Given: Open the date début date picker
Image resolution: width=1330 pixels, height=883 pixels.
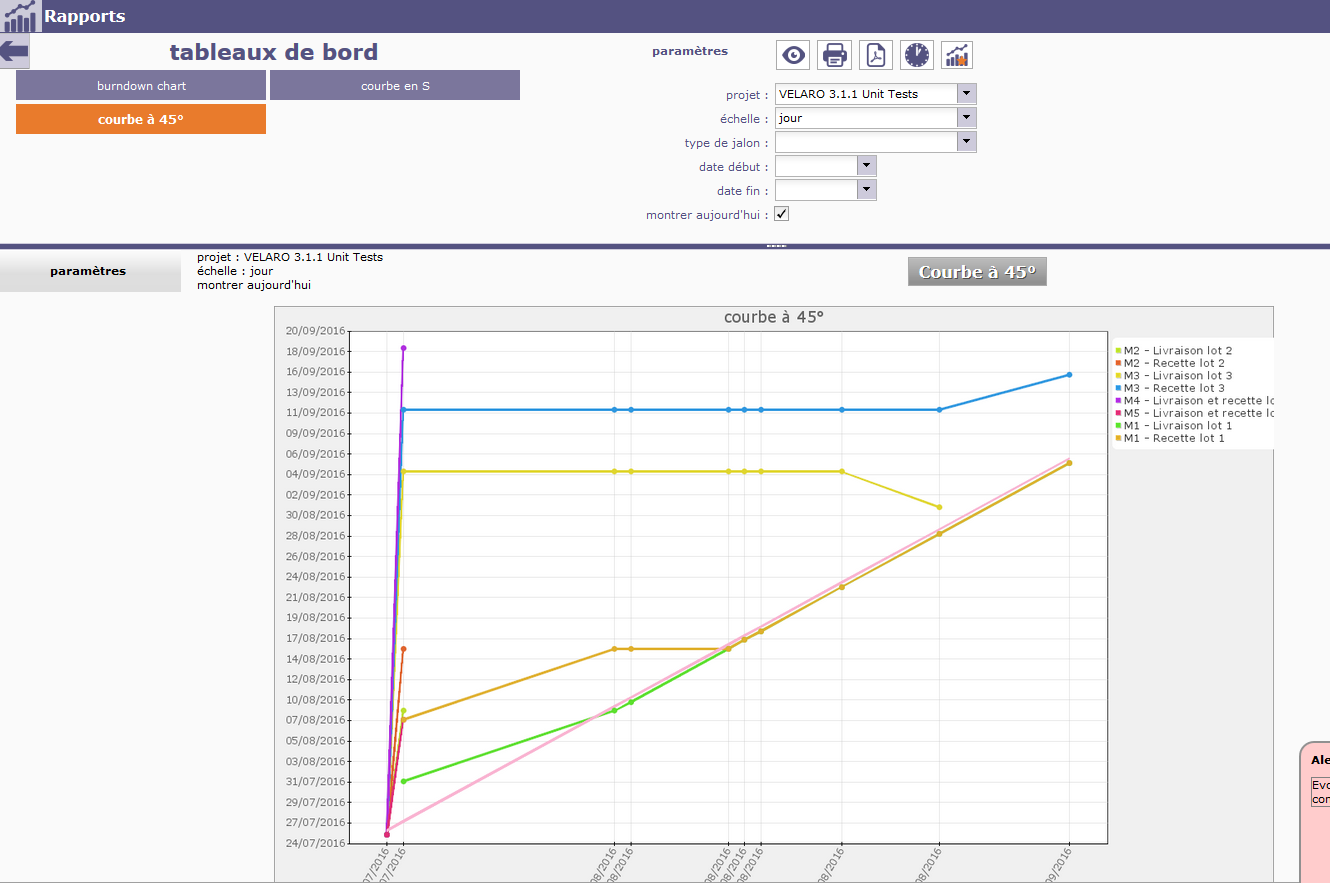Looking at the screenshot, I should [866, 166].
